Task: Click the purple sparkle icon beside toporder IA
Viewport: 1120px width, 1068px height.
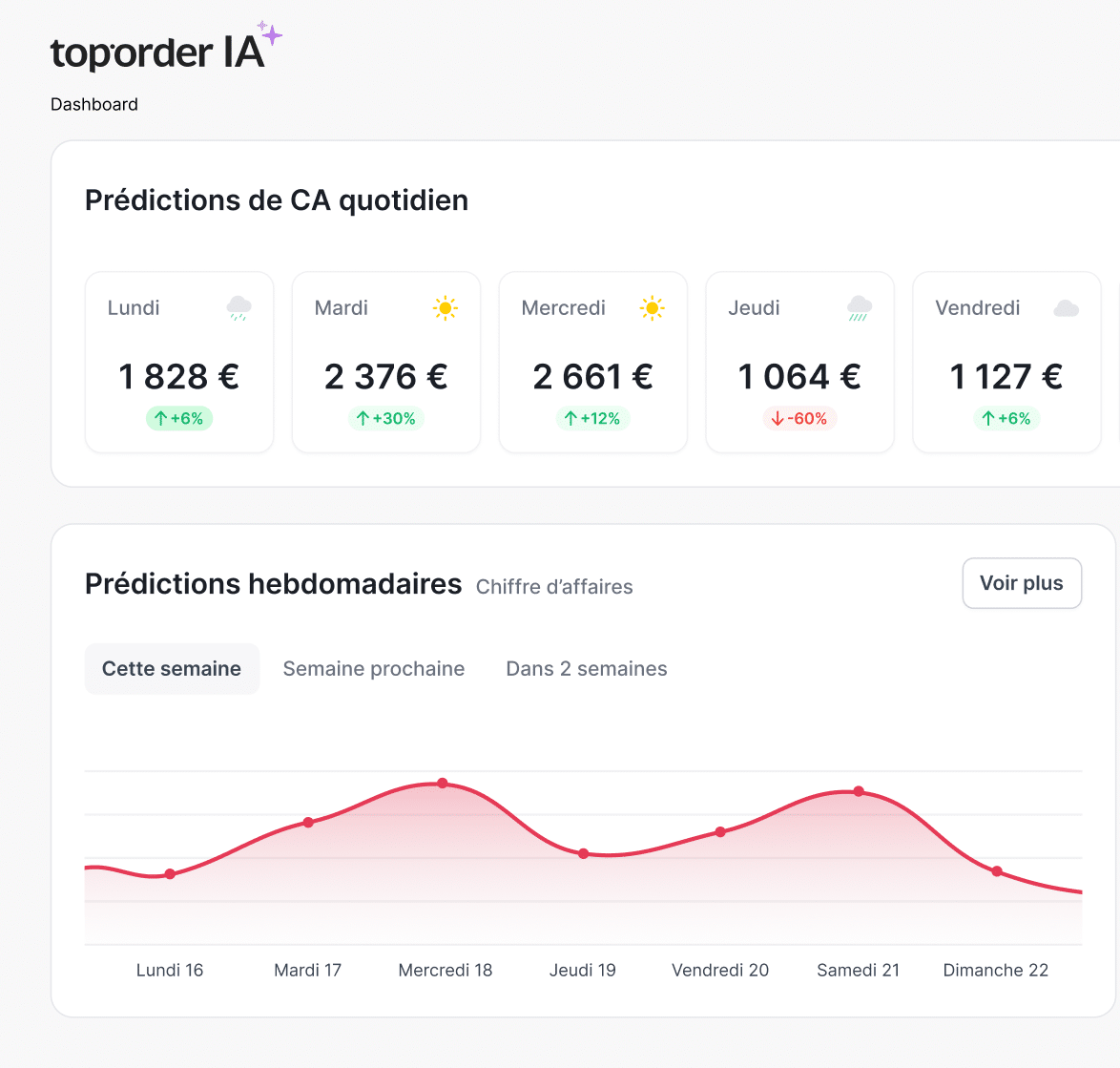Action: tap(270, 34)
